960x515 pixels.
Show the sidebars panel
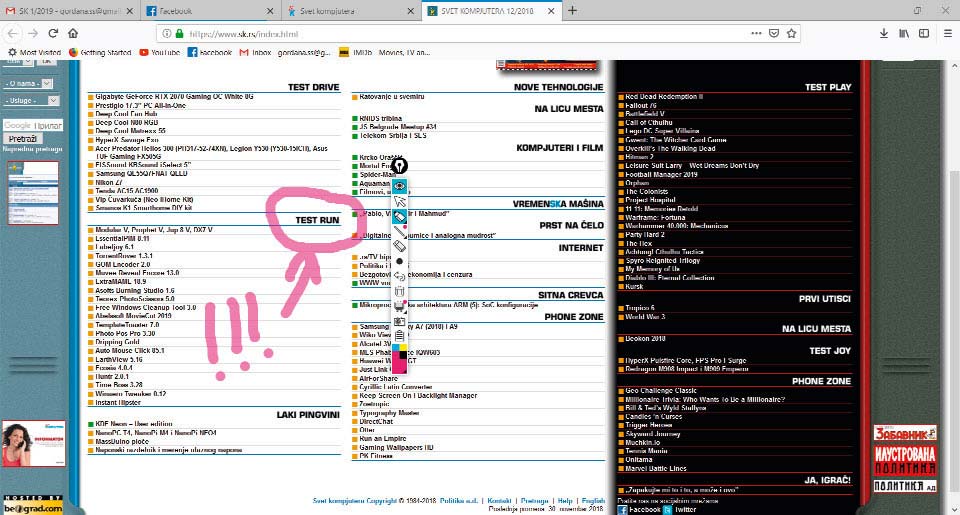point(924,33)
